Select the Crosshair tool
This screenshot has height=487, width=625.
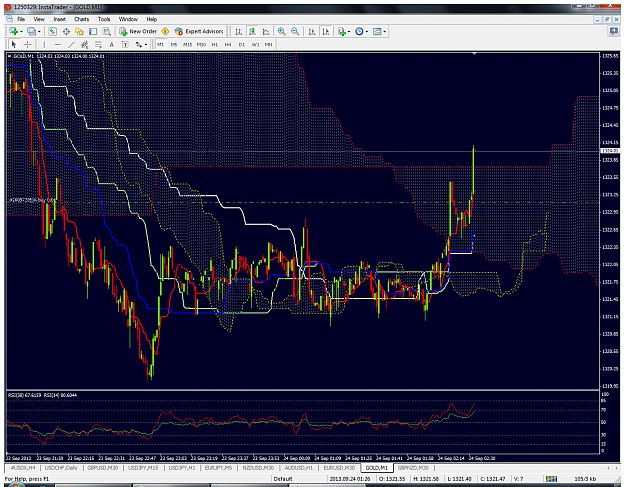(x=28, y=44)
